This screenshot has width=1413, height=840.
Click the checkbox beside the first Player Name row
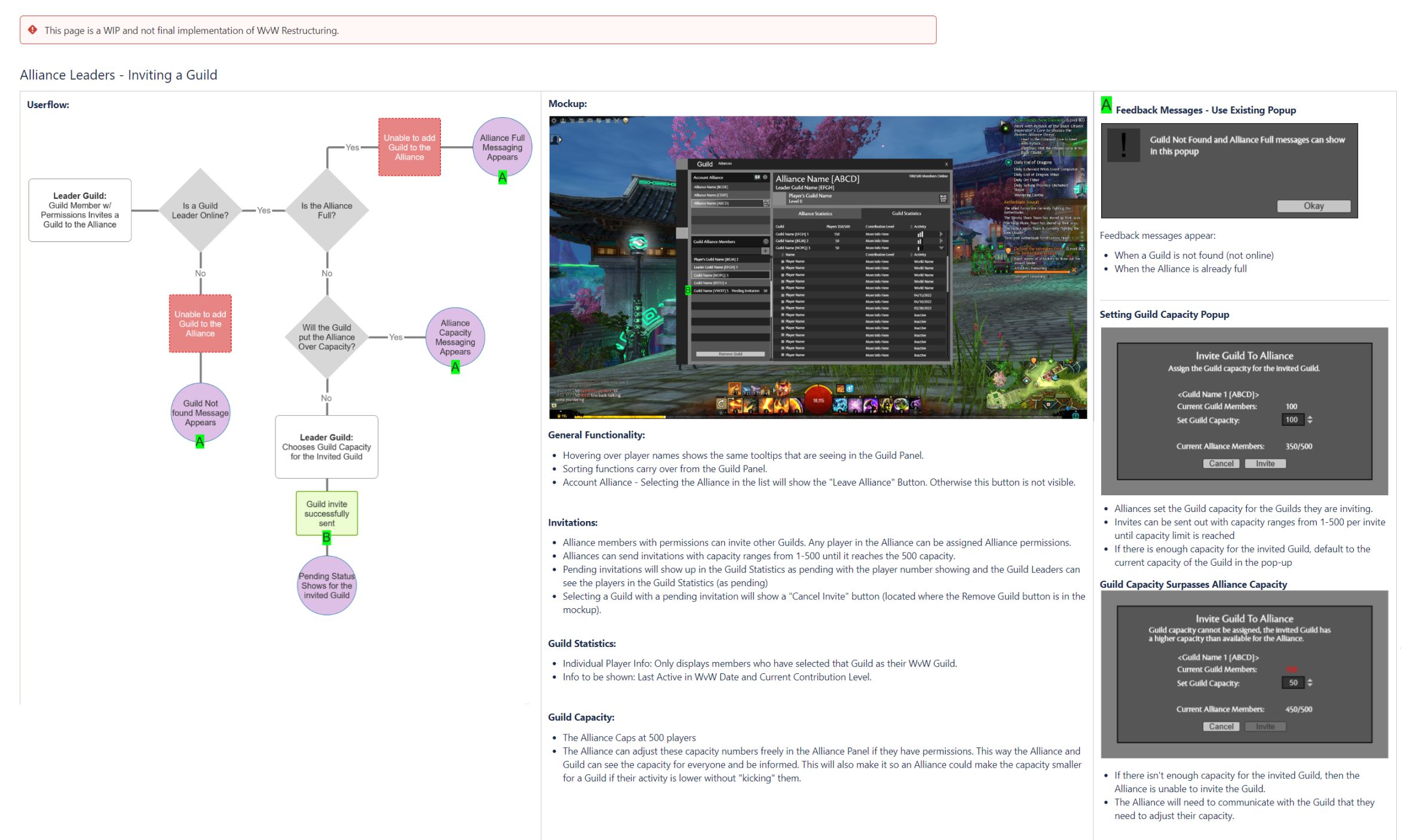point(783,262)
